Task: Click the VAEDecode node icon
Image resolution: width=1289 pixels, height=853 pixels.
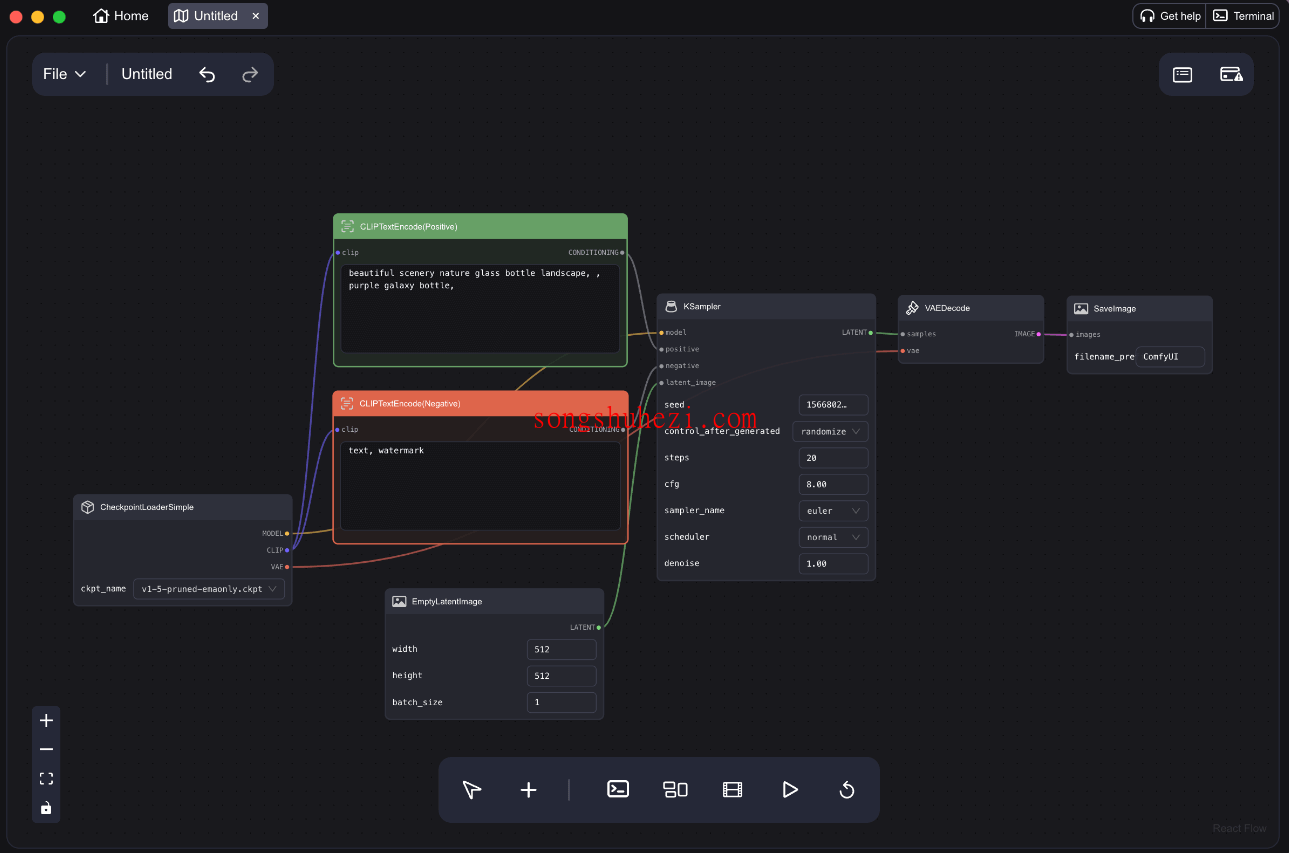Action: [912, 308]
